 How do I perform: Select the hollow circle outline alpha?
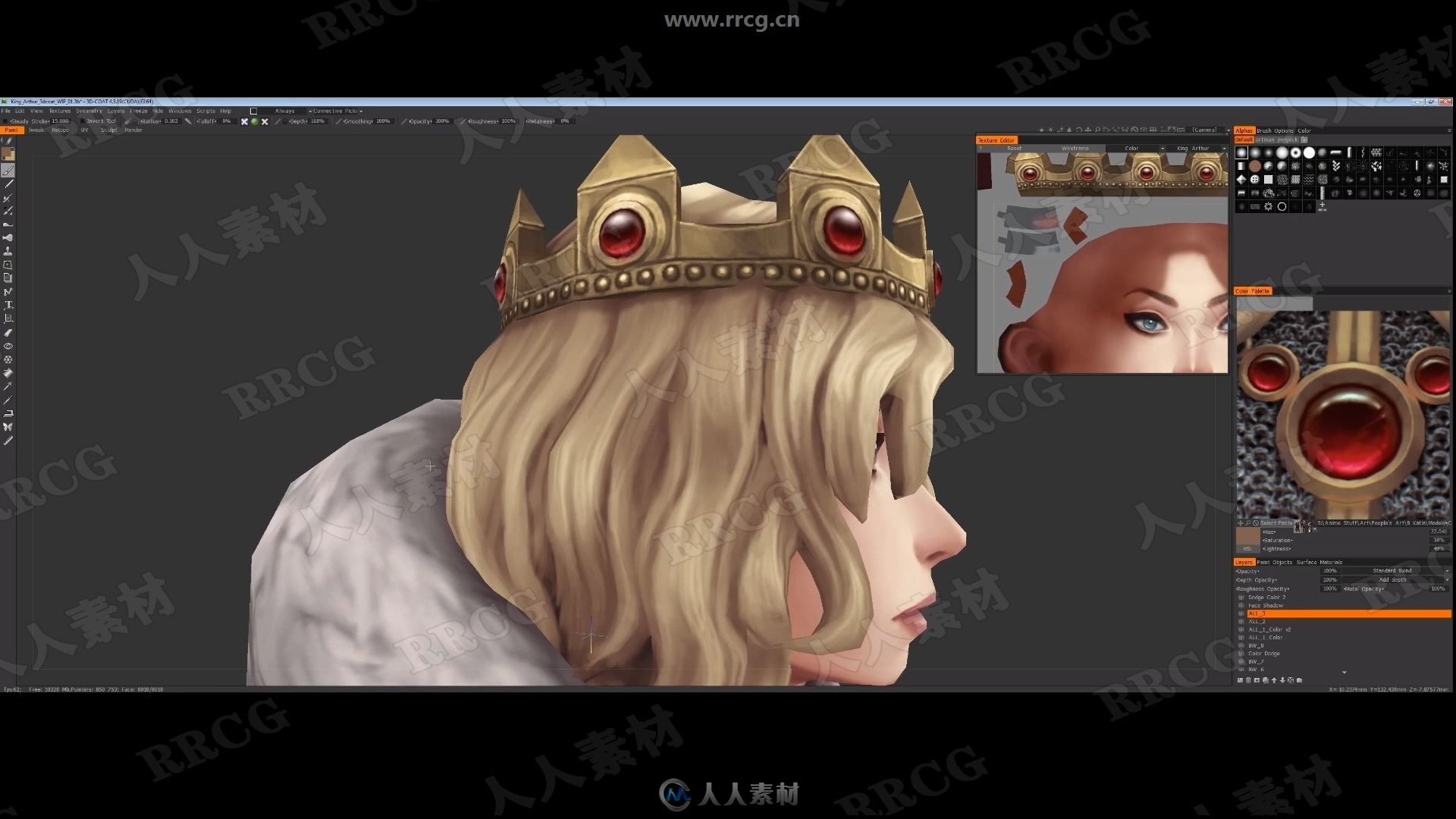[x=1282, y=206]
